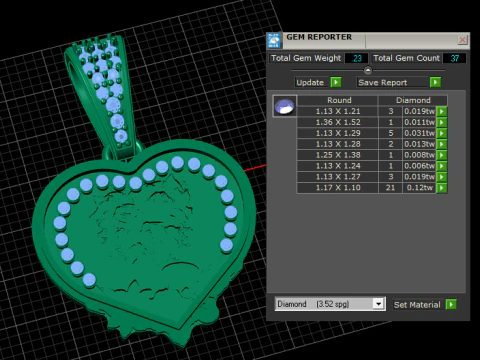Open the Diamond material dropdown
The width and height of the screenshot is (480, 360).
[x=378, y=304]
